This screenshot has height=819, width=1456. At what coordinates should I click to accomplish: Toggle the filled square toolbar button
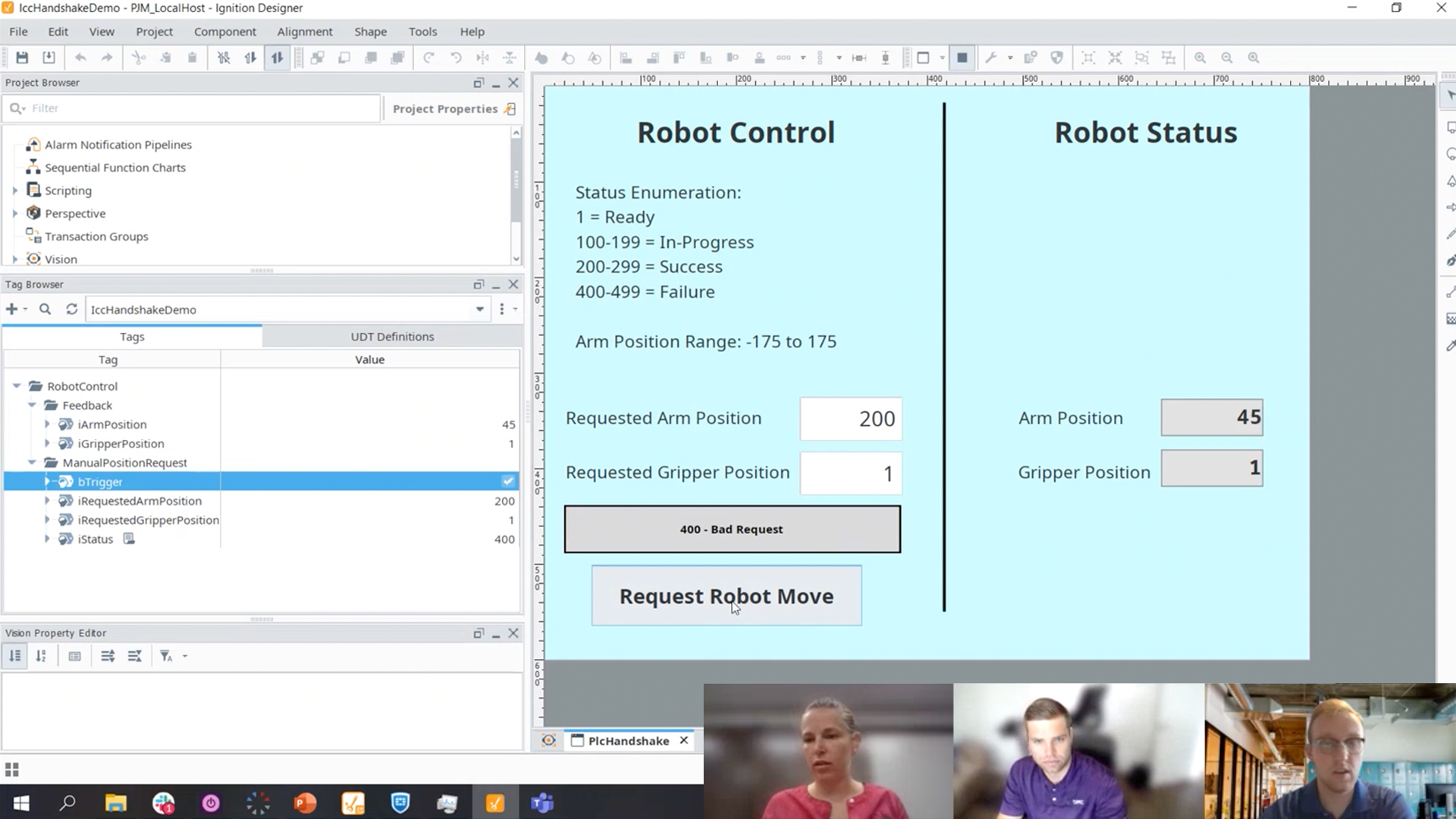coord(962,58)
